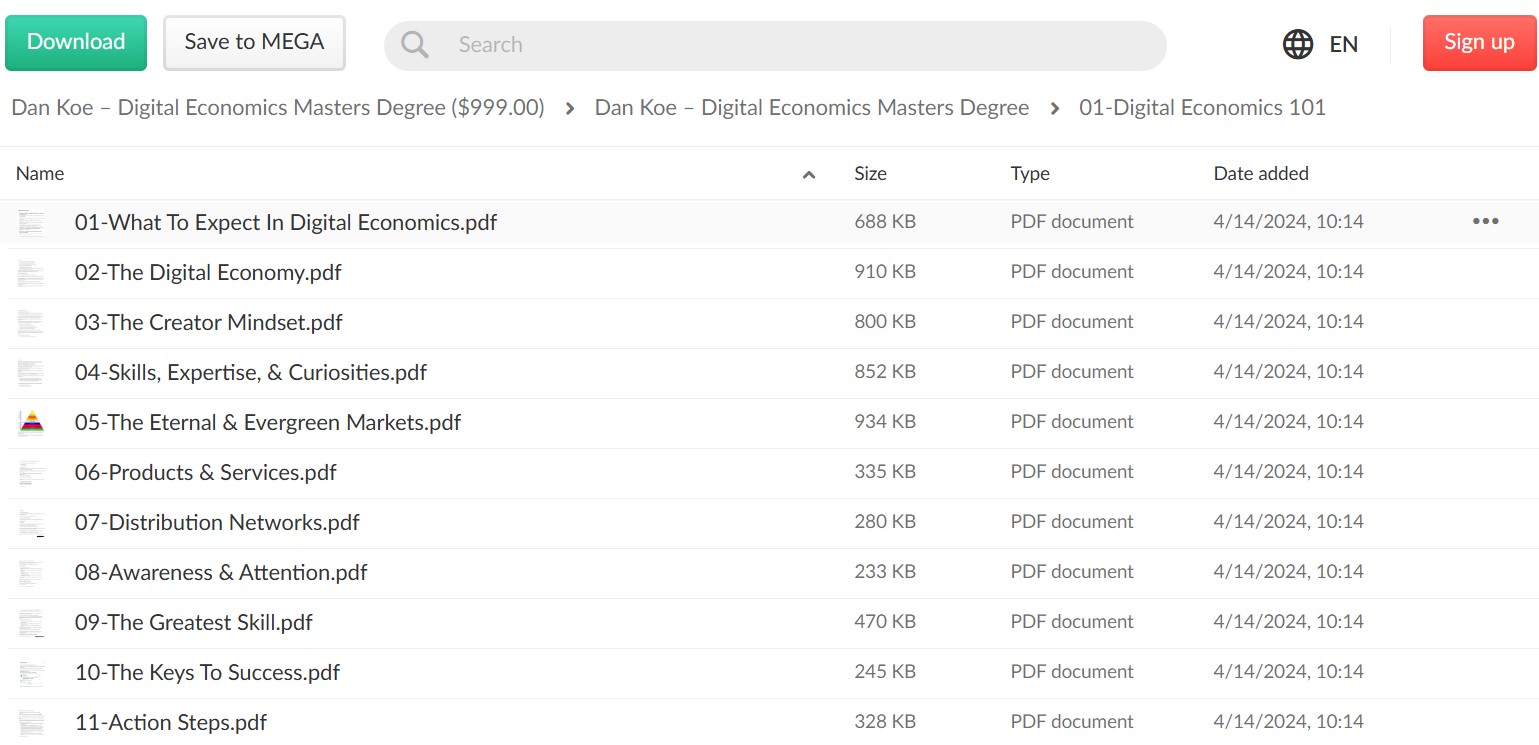Click the Download button
Image resolution: width=1539 pixels, height=745 pixels.
pyautogui.click(x=76, y=43)
